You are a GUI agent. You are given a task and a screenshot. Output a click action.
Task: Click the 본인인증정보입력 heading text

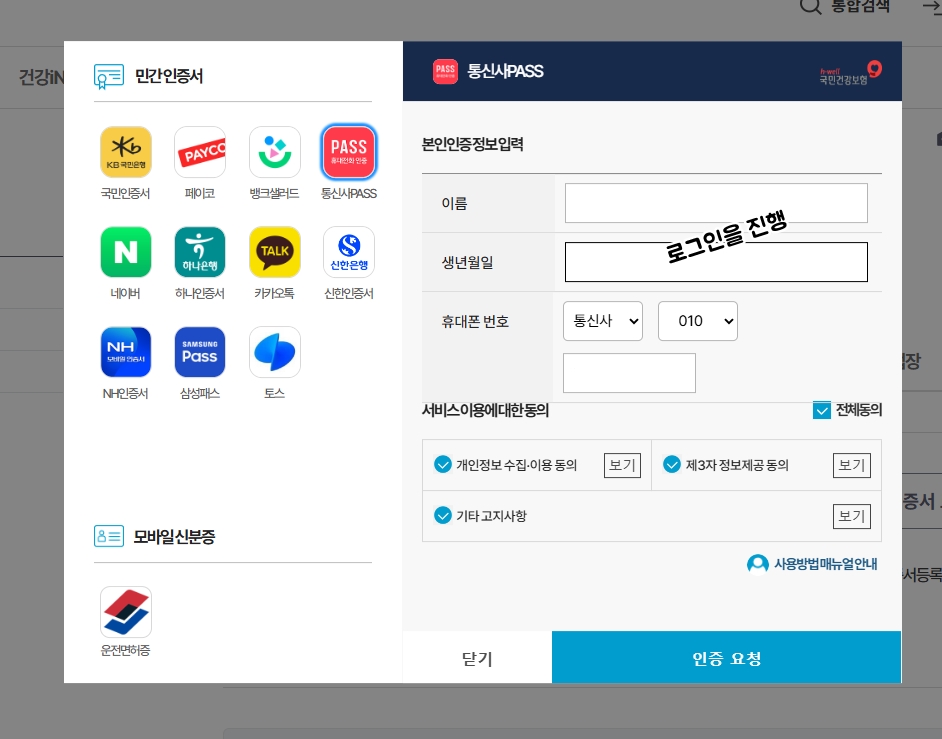[x=473, y=145]
